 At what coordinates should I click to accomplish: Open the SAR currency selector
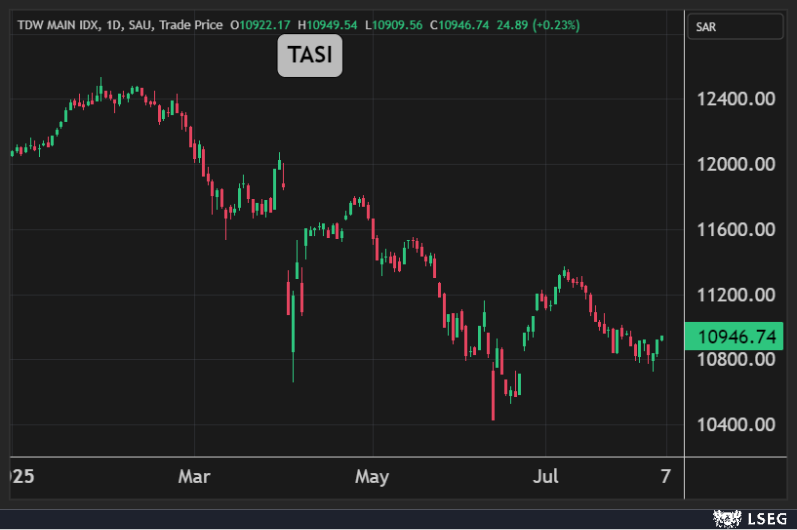[x=738, y=27]
